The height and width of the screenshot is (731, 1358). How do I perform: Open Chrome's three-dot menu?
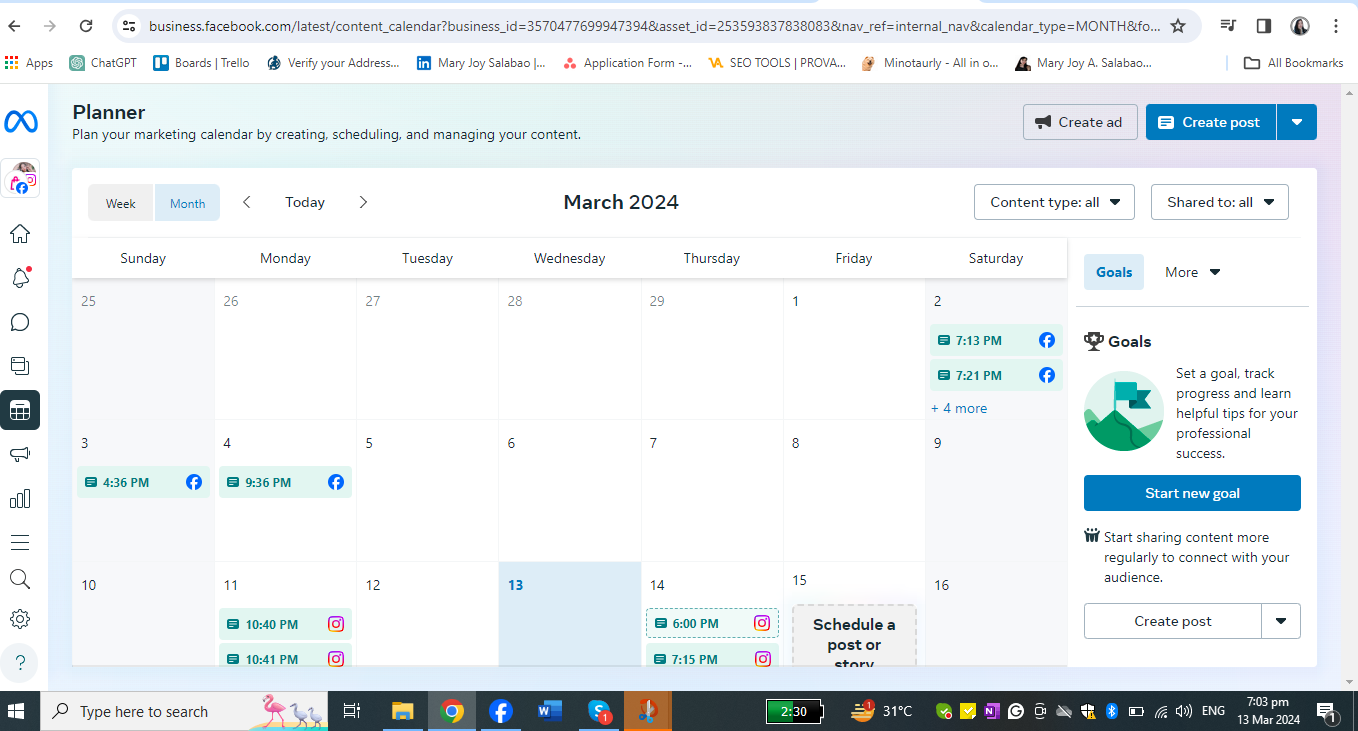pyautogui.click(x=1337, y=26)
